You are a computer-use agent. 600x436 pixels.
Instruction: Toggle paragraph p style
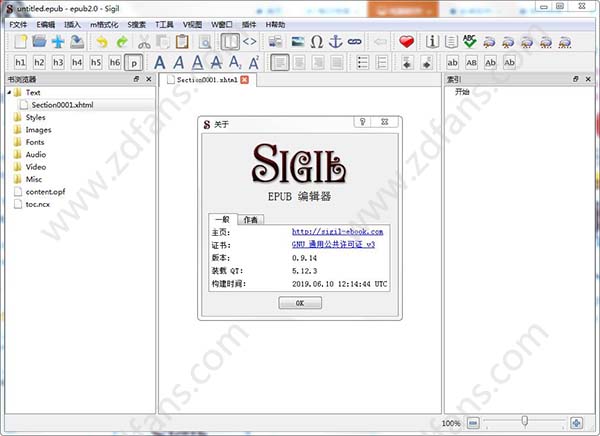click(x=134, y=63)
